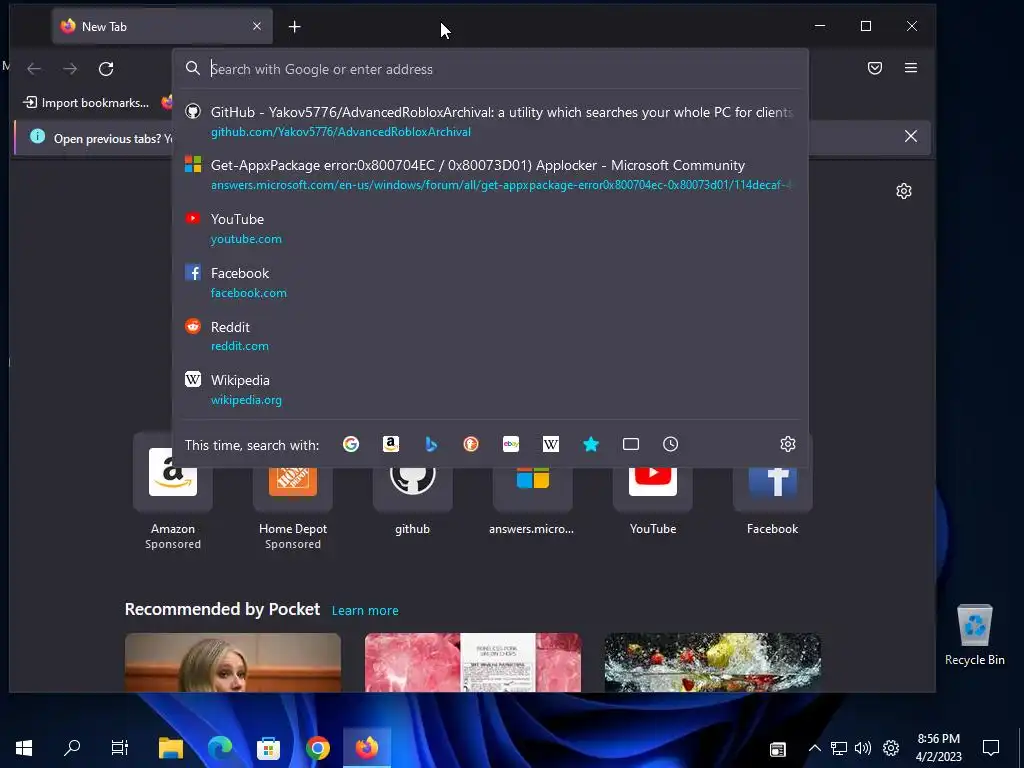This screenshot has height=768, width=1024.
Task: Open Windows Start menu
Action: click(x=24, y=748)
